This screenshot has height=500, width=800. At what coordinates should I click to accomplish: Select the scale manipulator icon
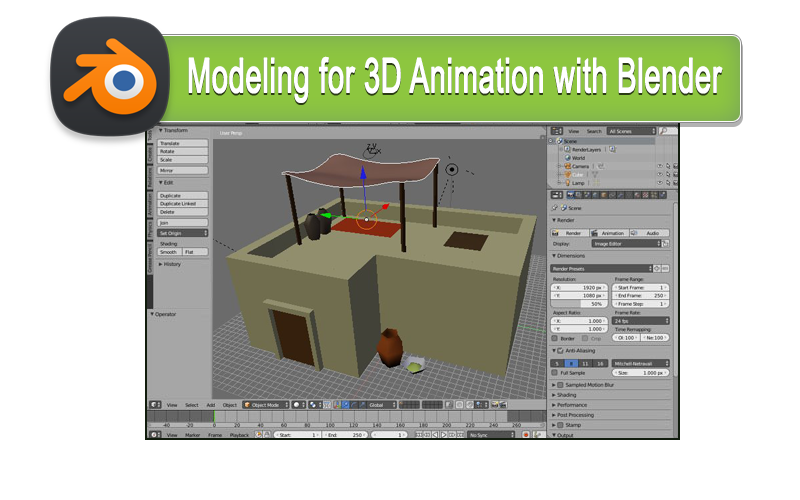click(x=362, y=405)
